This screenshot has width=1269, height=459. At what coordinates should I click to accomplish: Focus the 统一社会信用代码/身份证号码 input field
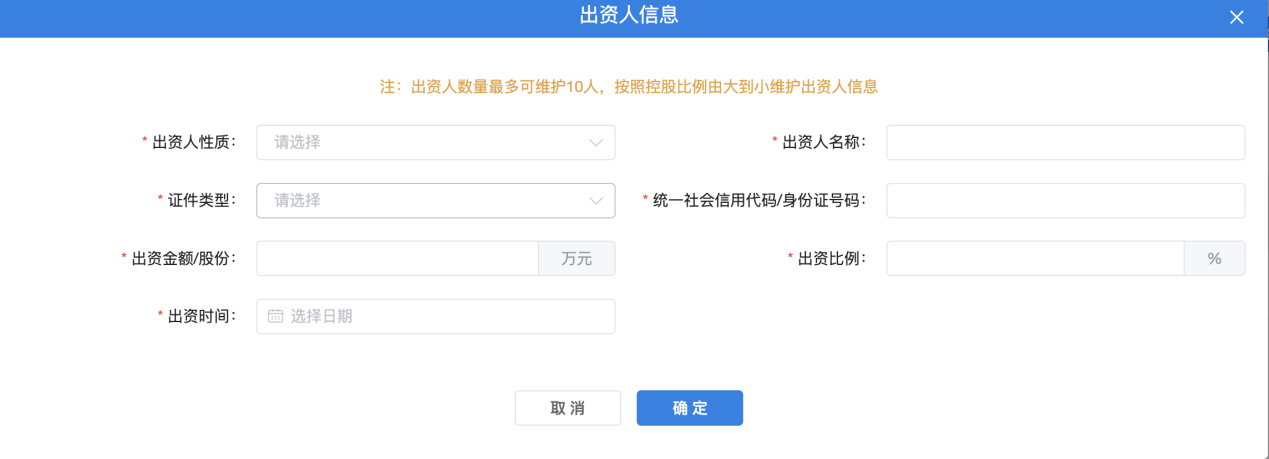click(1065, 201)
